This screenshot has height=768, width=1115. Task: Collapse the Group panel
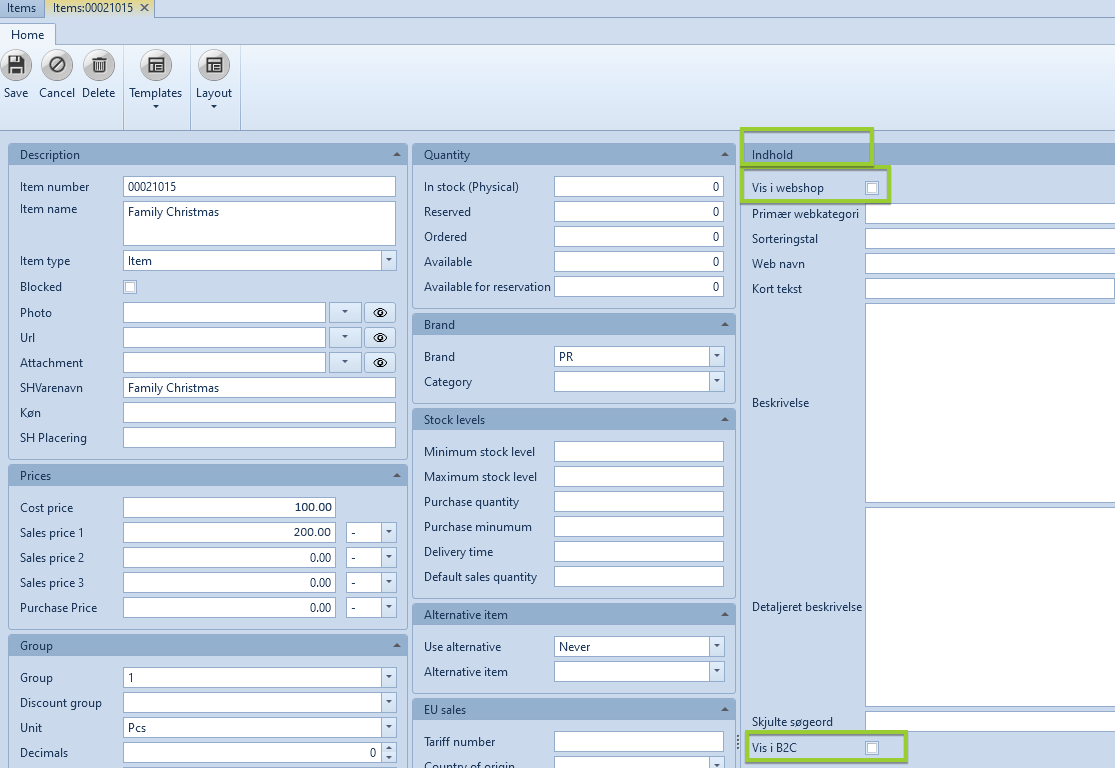tap(397, 646)
